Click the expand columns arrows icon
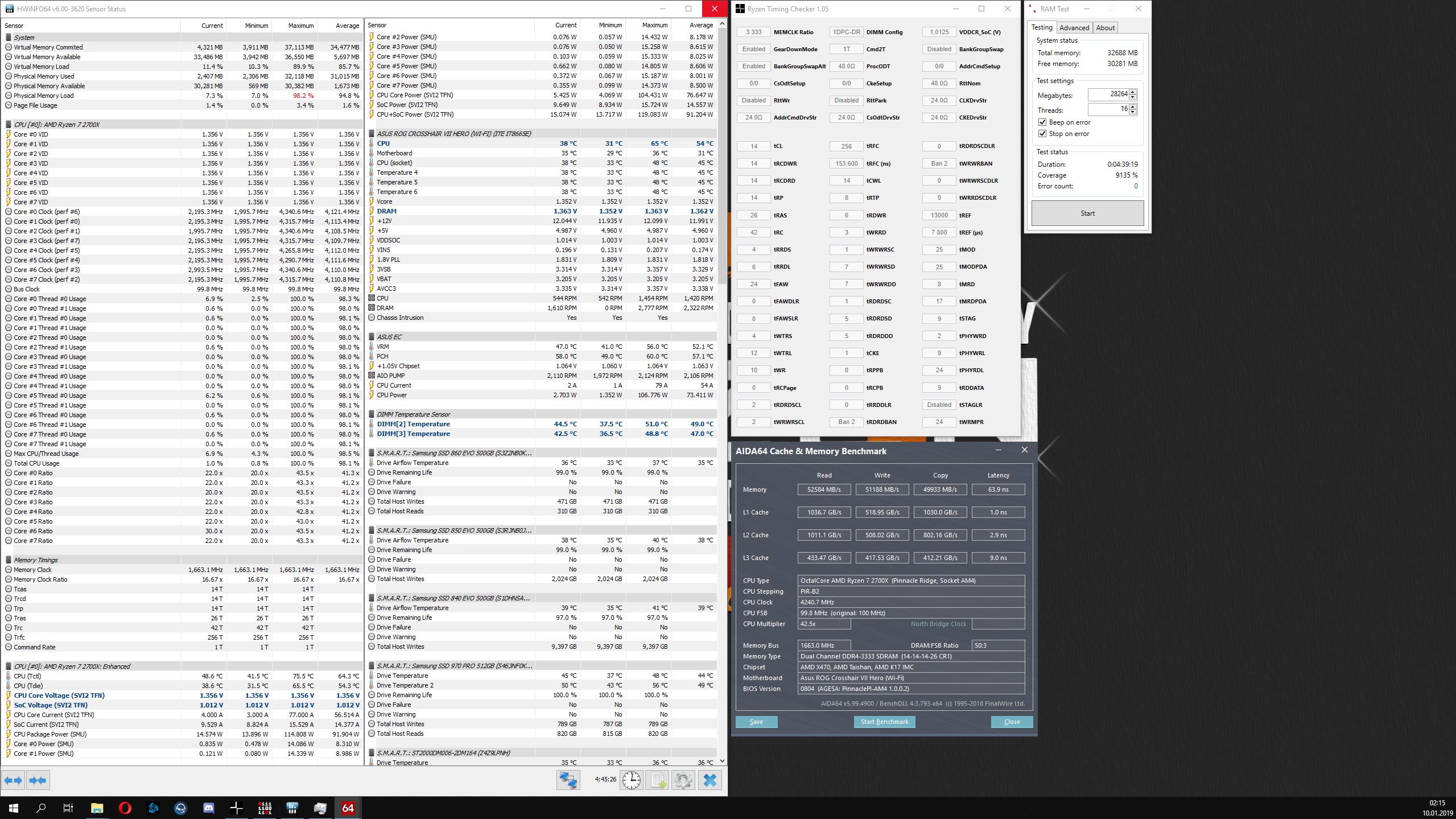Screen dimensions: 1456x819 tap(14, 780)
